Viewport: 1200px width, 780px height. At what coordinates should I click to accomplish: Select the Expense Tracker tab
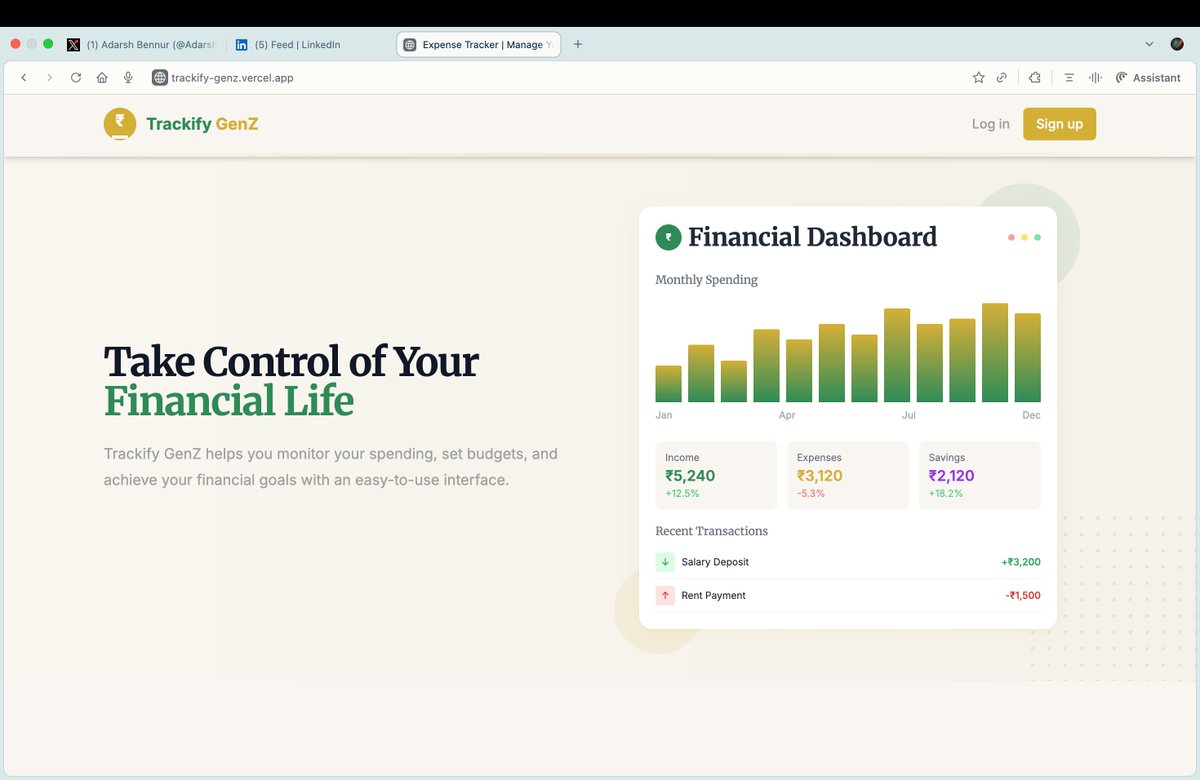(479, 45)
